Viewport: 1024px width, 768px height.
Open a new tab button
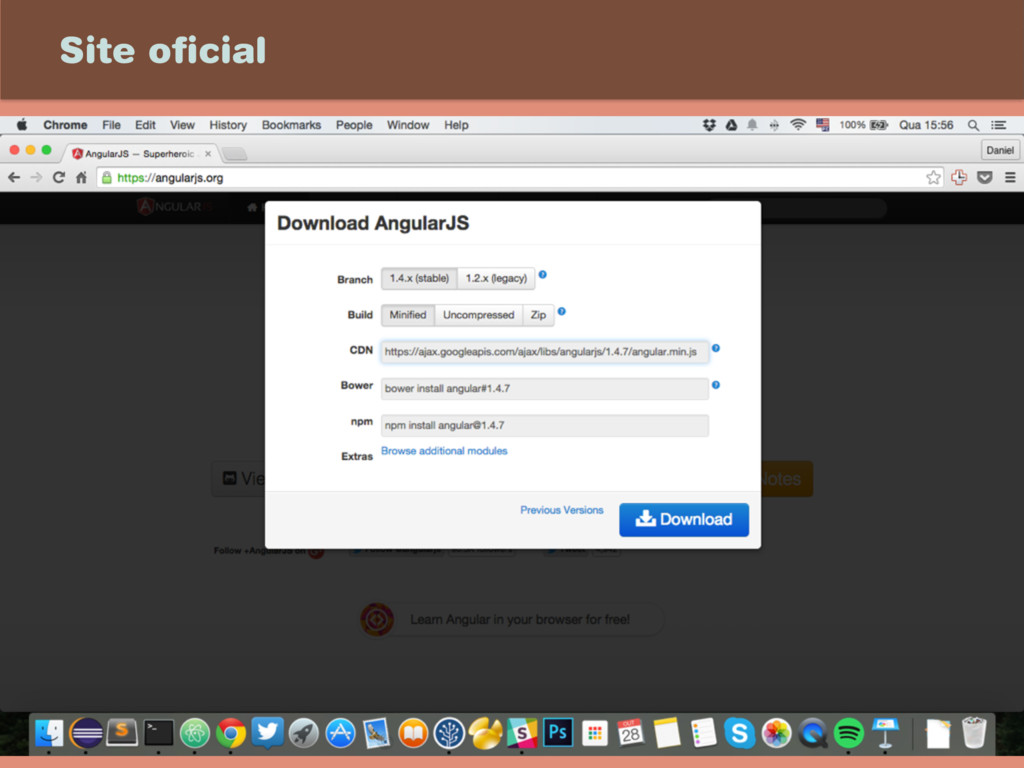click(x=234, y=154)
